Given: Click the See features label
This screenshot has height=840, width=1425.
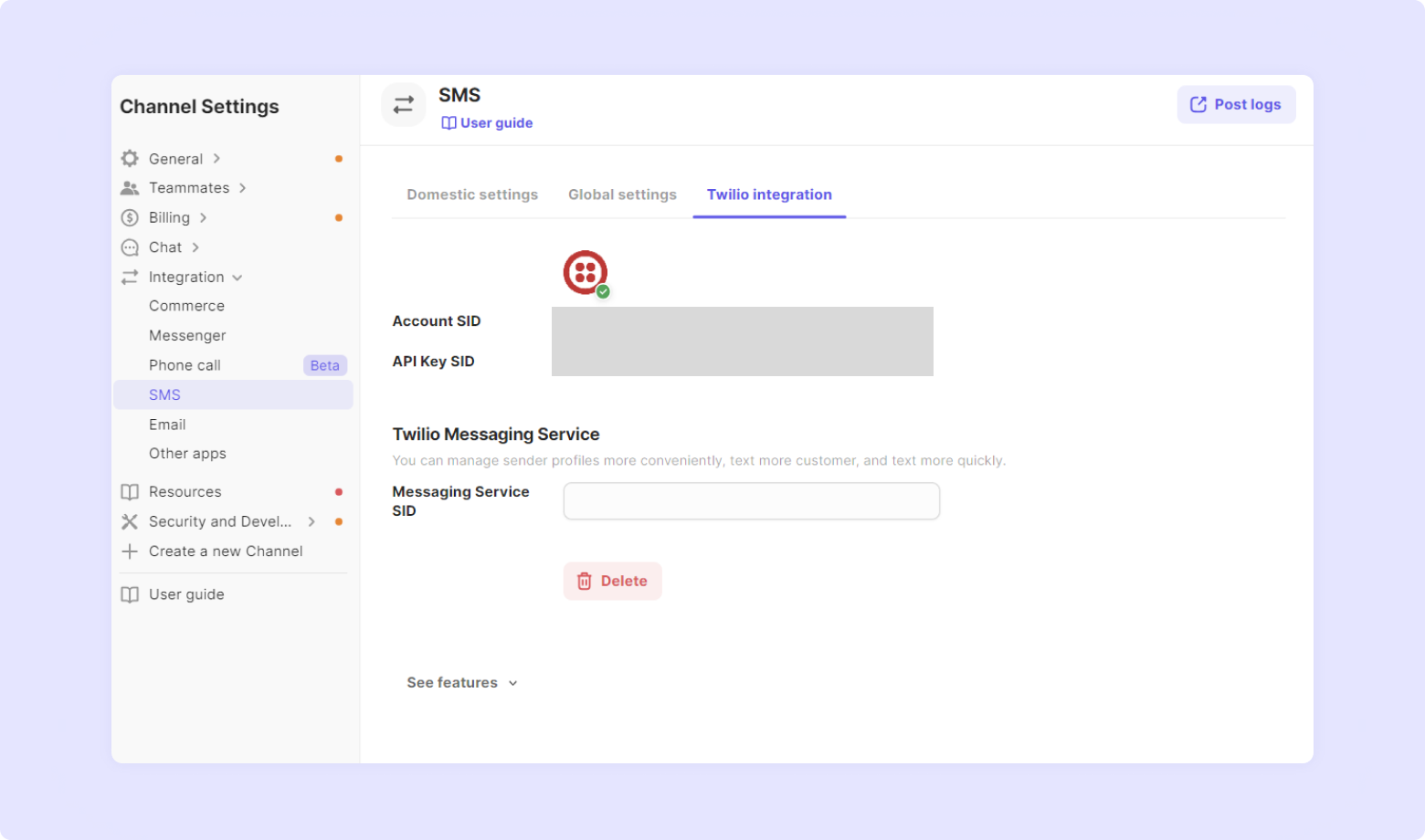Looking at the screenshot, I should click(x=452, y=683).
